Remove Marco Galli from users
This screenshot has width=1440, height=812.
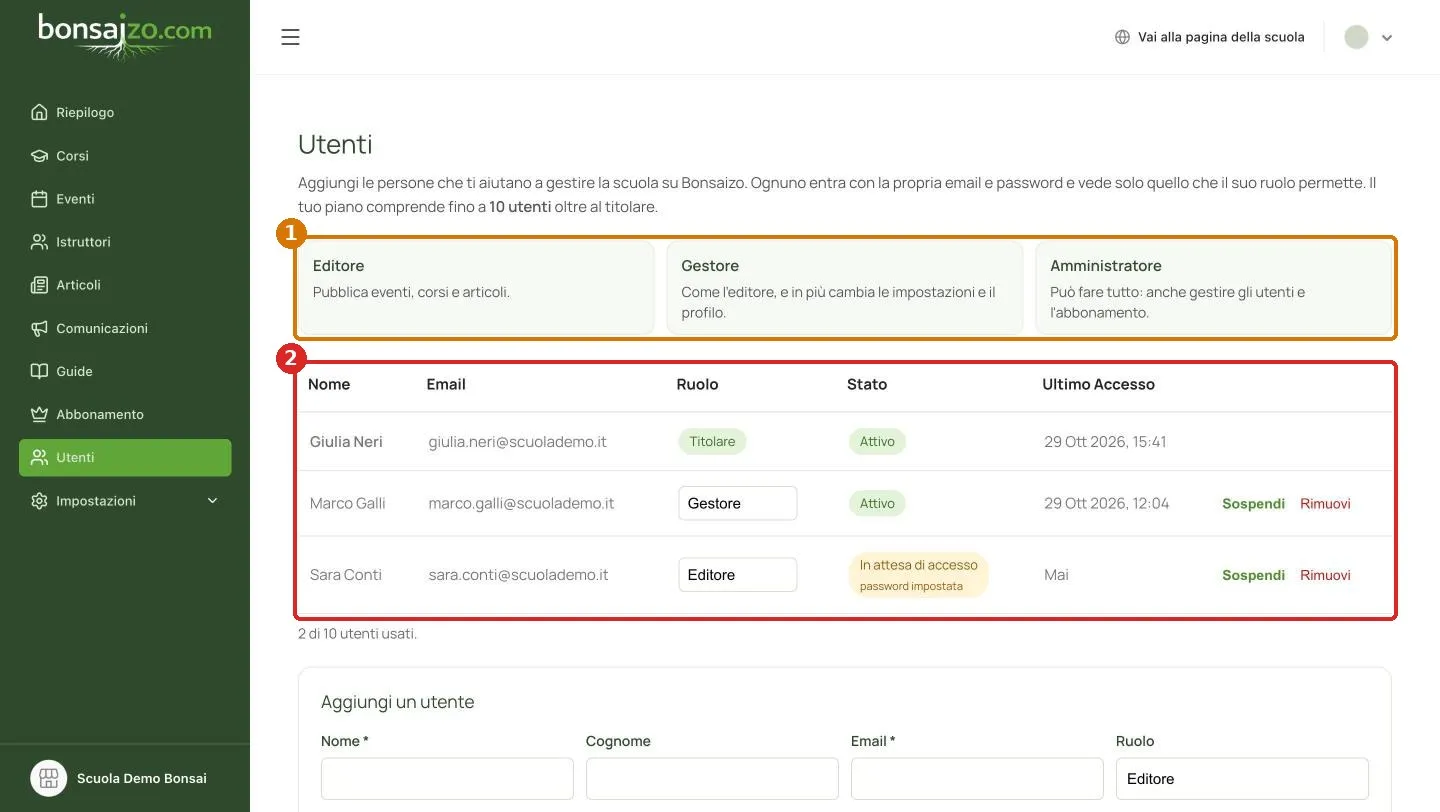(x=1325, y=504)
